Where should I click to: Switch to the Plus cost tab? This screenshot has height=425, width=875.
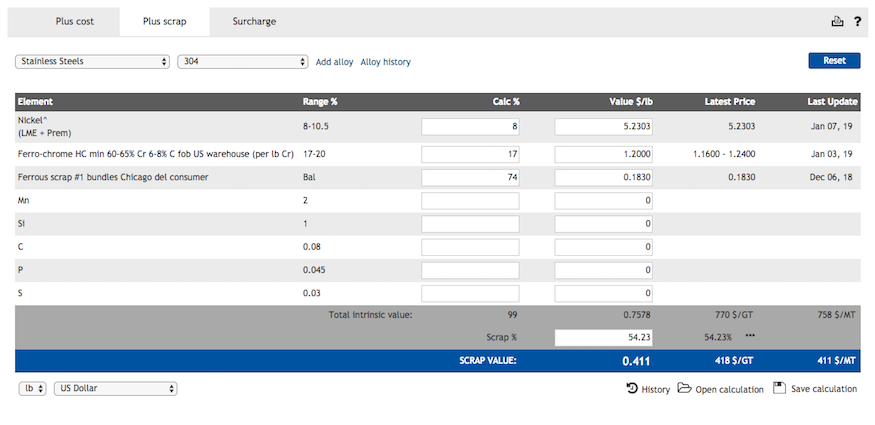(x=75, y=21)
